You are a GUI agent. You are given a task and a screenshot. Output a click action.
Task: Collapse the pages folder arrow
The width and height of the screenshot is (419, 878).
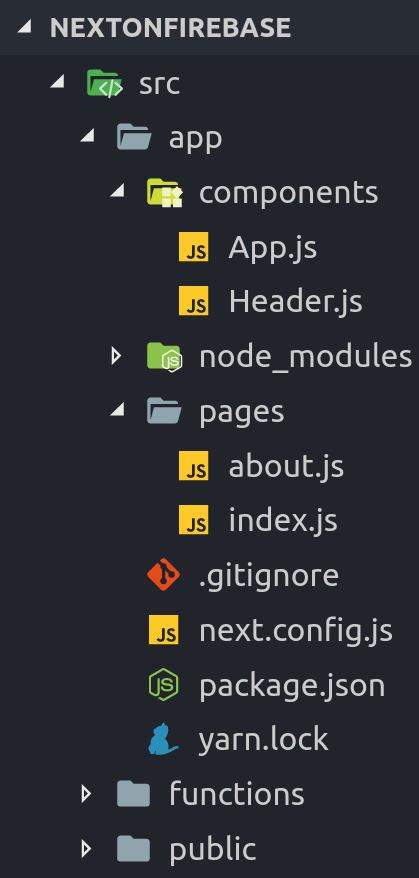point(117,410)
